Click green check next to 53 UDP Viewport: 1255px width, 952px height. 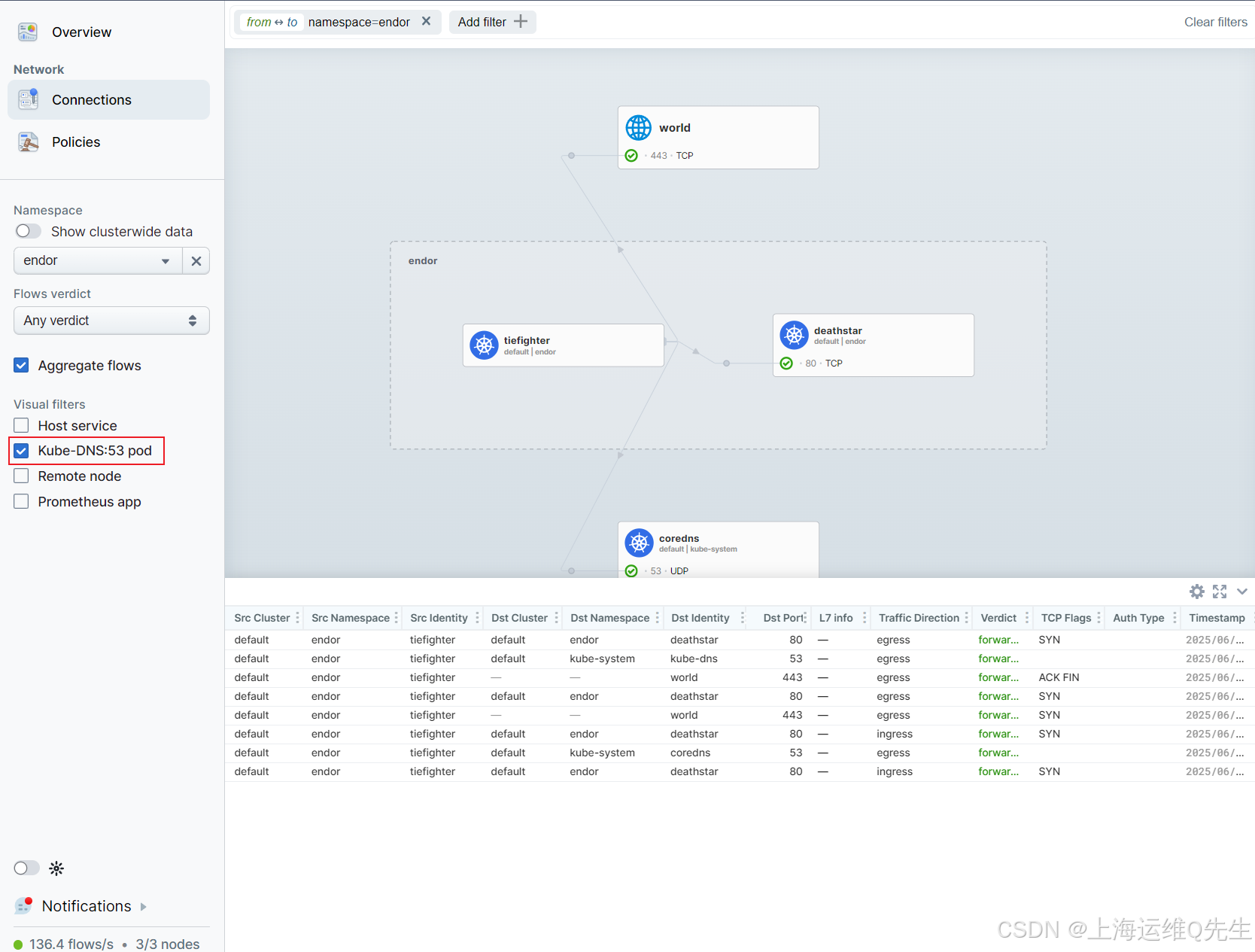tap(631, 571)
